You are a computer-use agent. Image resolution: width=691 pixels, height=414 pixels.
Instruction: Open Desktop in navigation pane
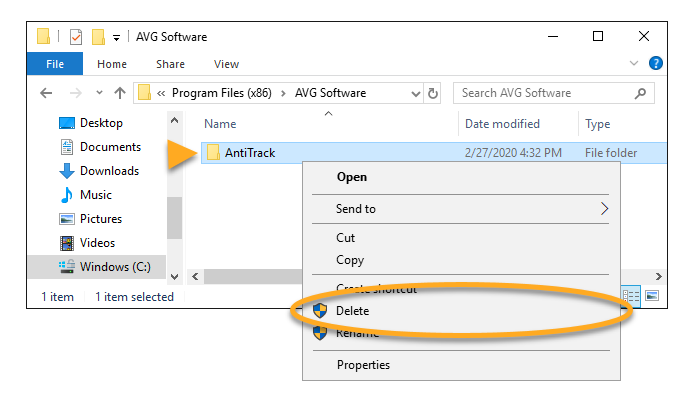pos(101,123)
